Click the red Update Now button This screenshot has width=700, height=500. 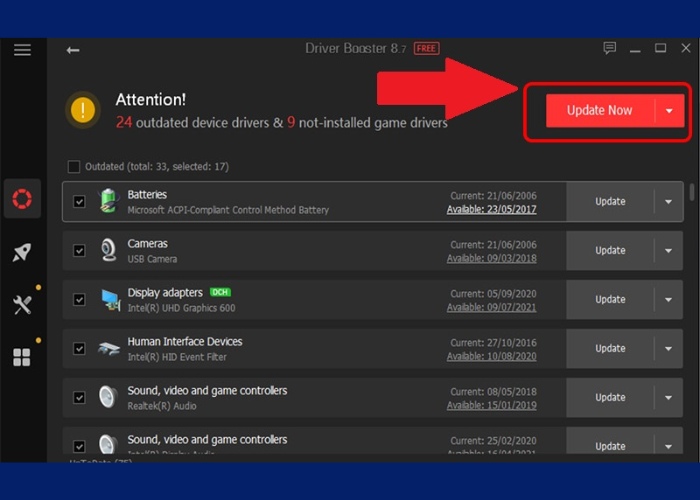point(599,111)
